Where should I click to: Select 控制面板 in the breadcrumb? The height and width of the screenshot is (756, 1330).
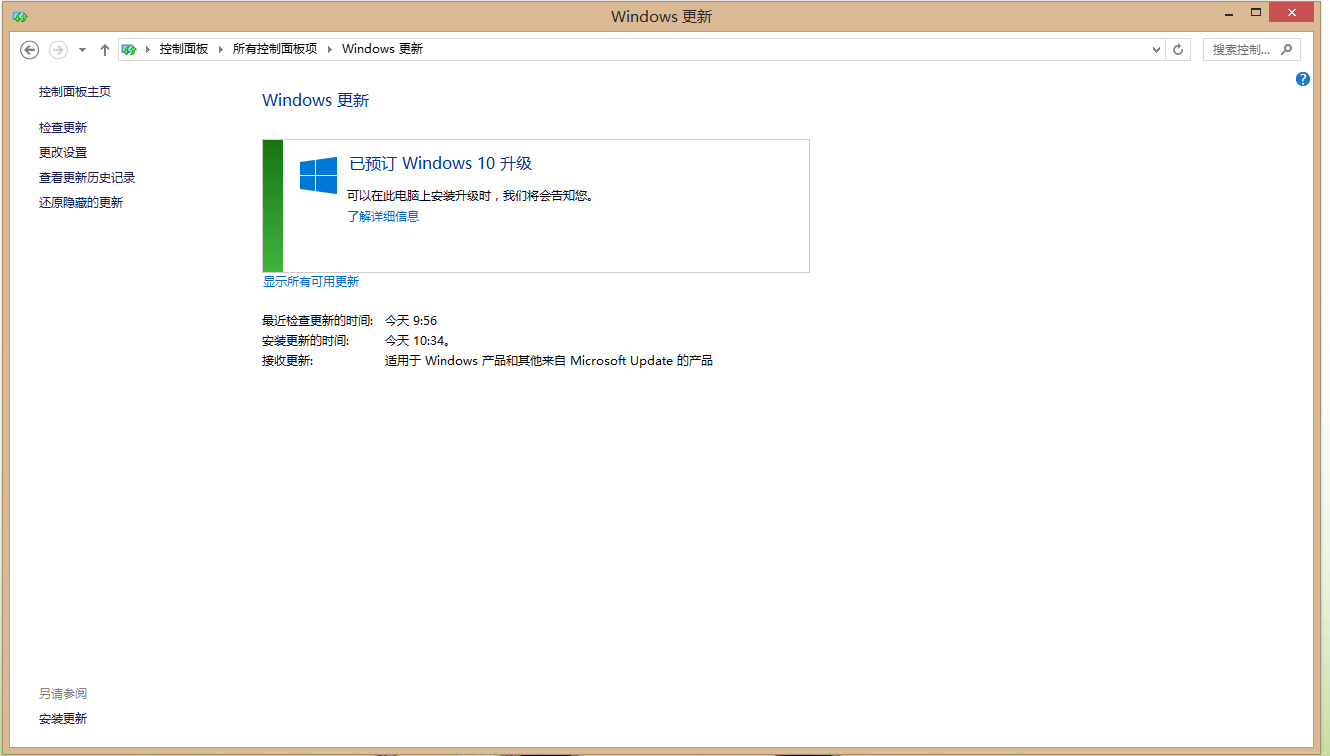pyautogui.click(x=184, y=49)
